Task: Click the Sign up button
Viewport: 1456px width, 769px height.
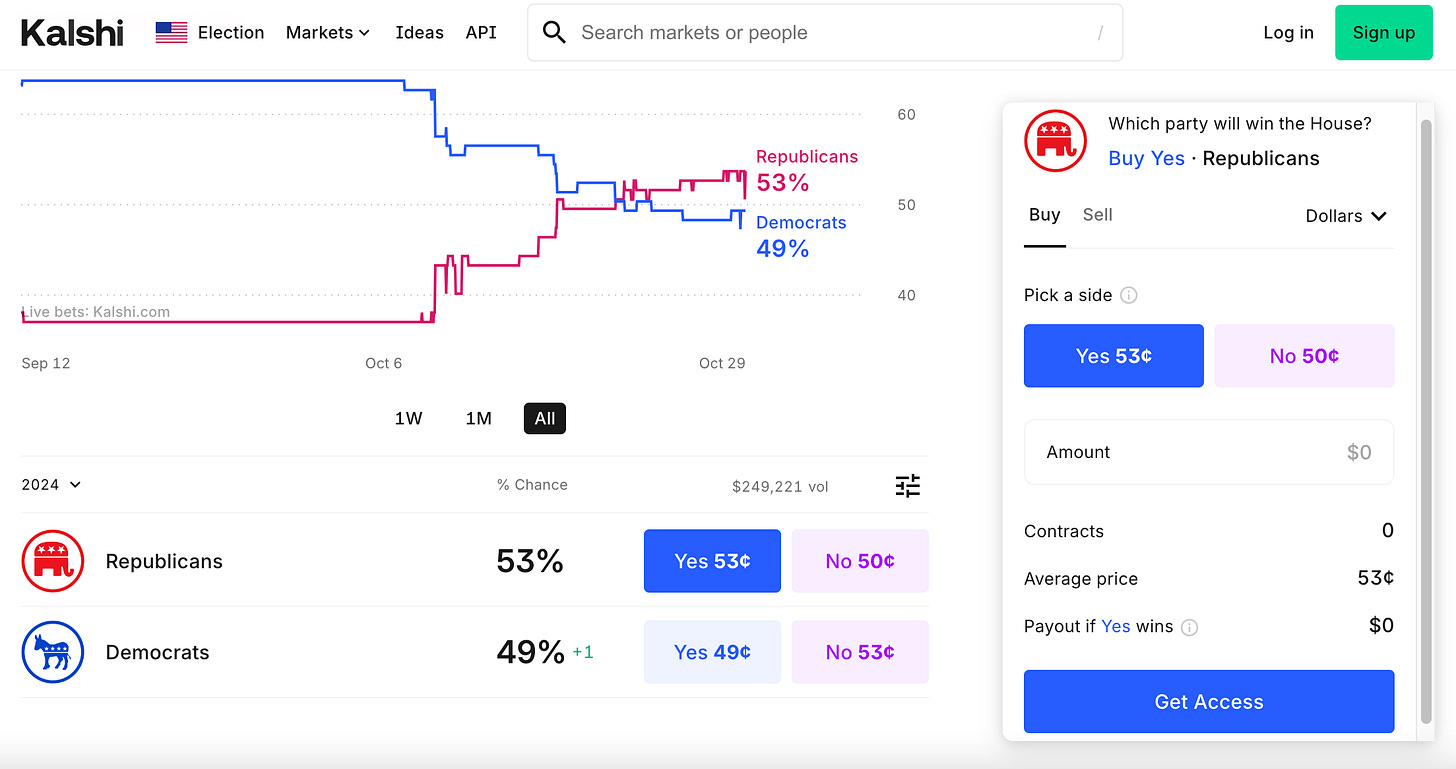Action: tap(1384, 33)
